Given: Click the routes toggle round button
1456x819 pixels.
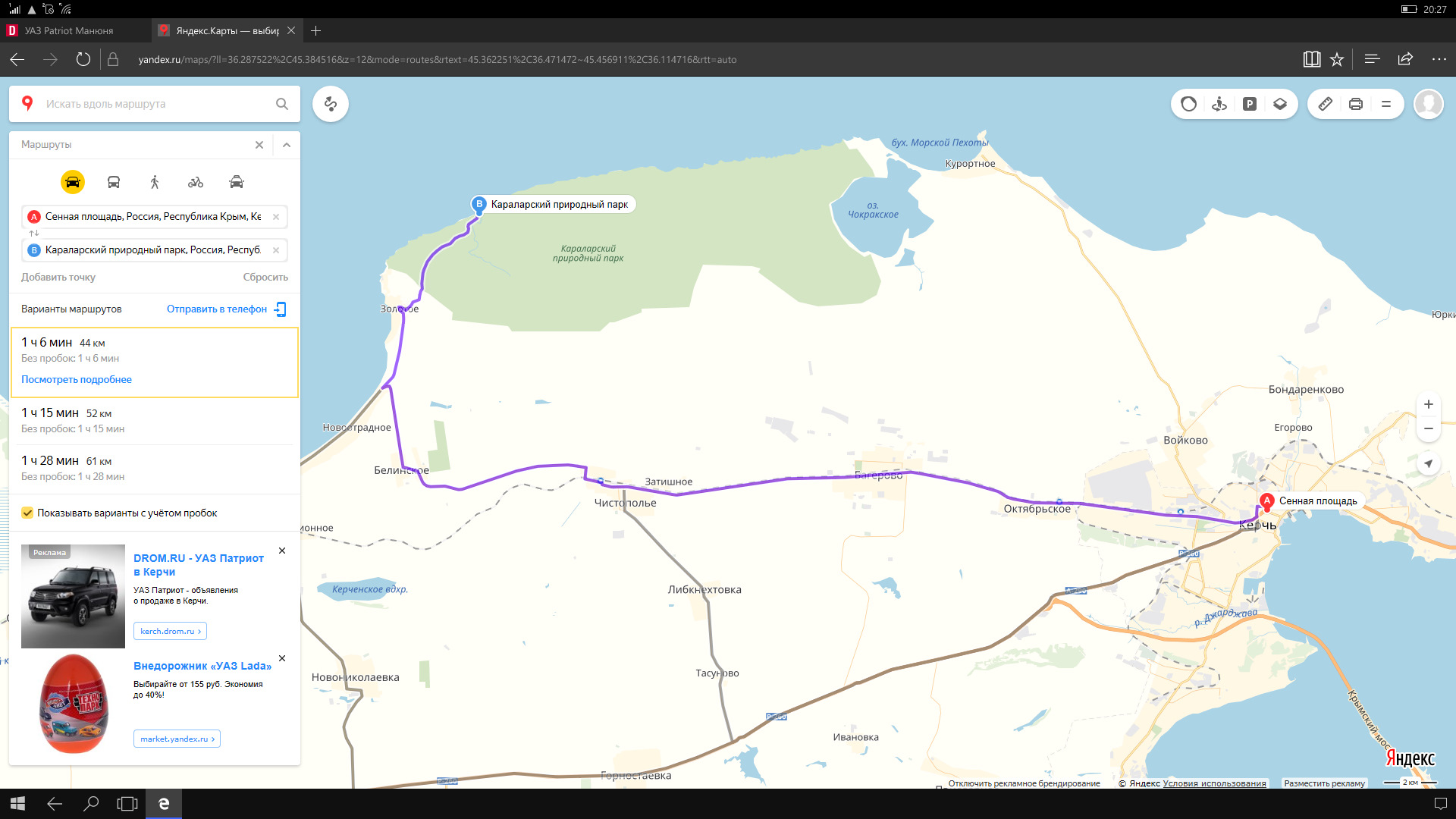Looking at the screenshot, I should [x=331, y=104].
